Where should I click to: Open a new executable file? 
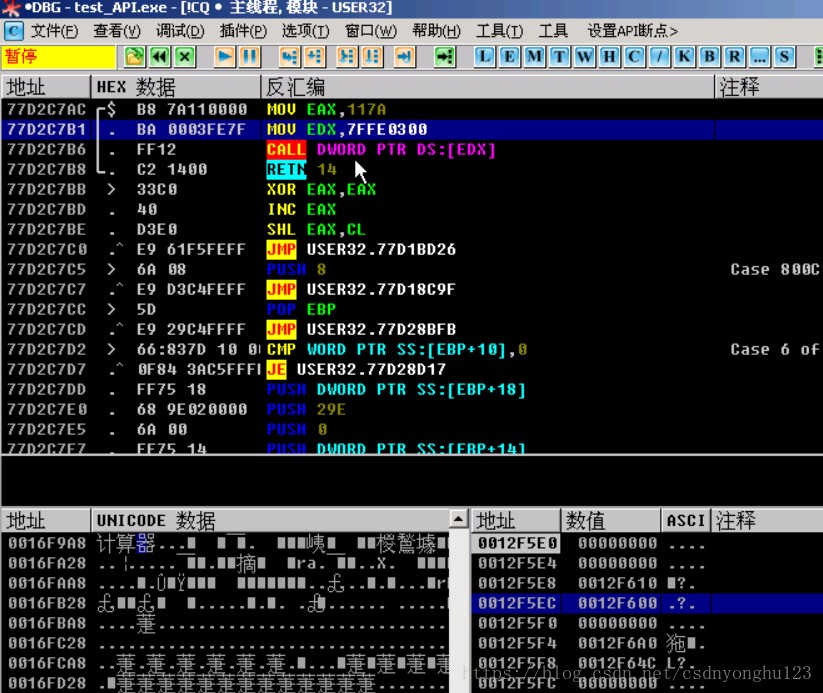tap(134, 57)
